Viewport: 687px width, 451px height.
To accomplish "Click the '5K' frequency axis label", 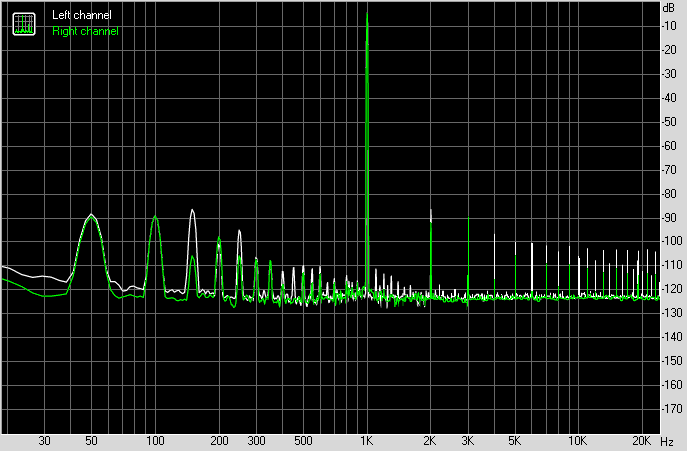I will tap(514, 441).
